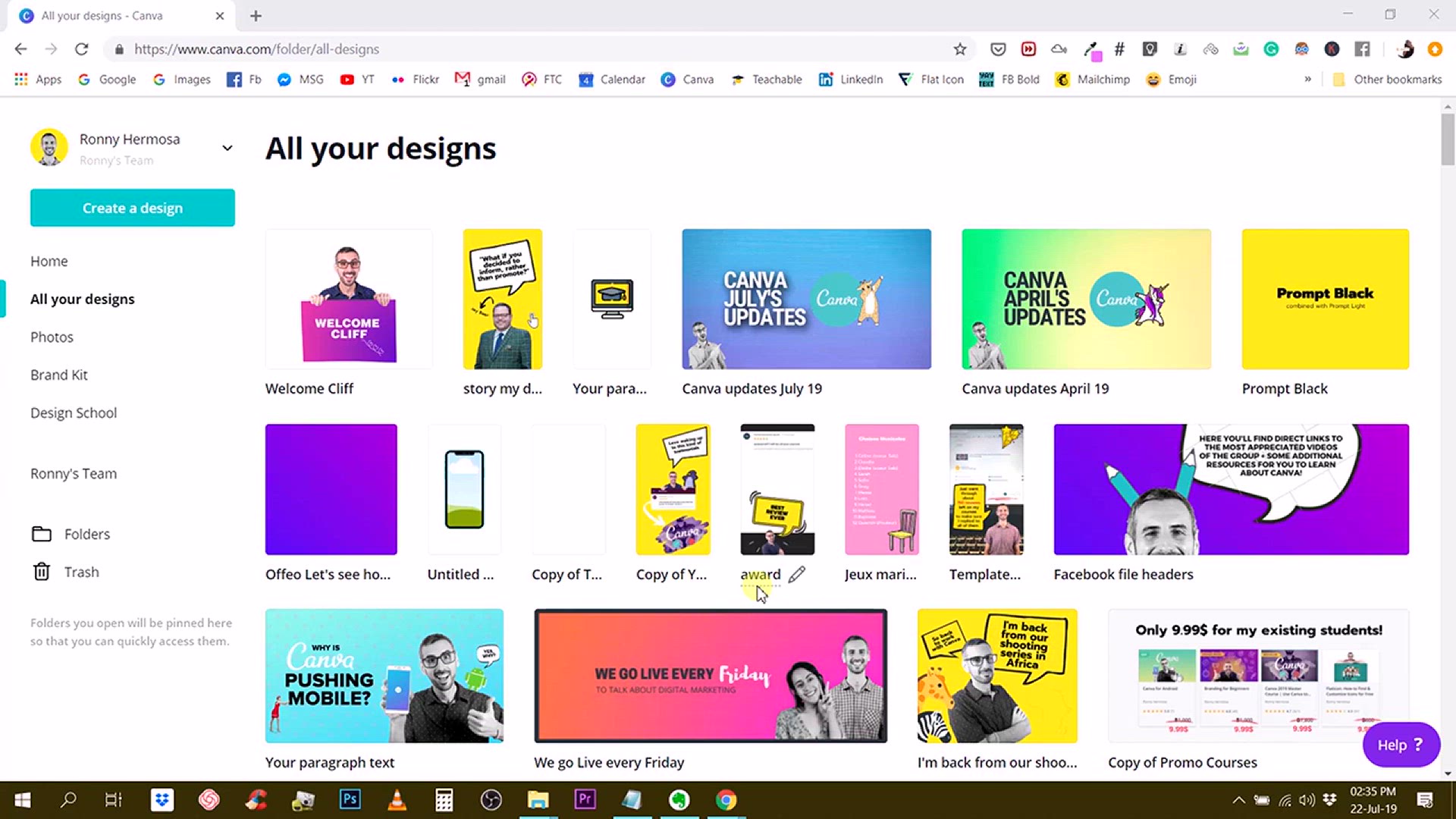This screenshot has width=1456, height=819.
Task: Open the volume control in system tray
Action: coord(1307,799)
